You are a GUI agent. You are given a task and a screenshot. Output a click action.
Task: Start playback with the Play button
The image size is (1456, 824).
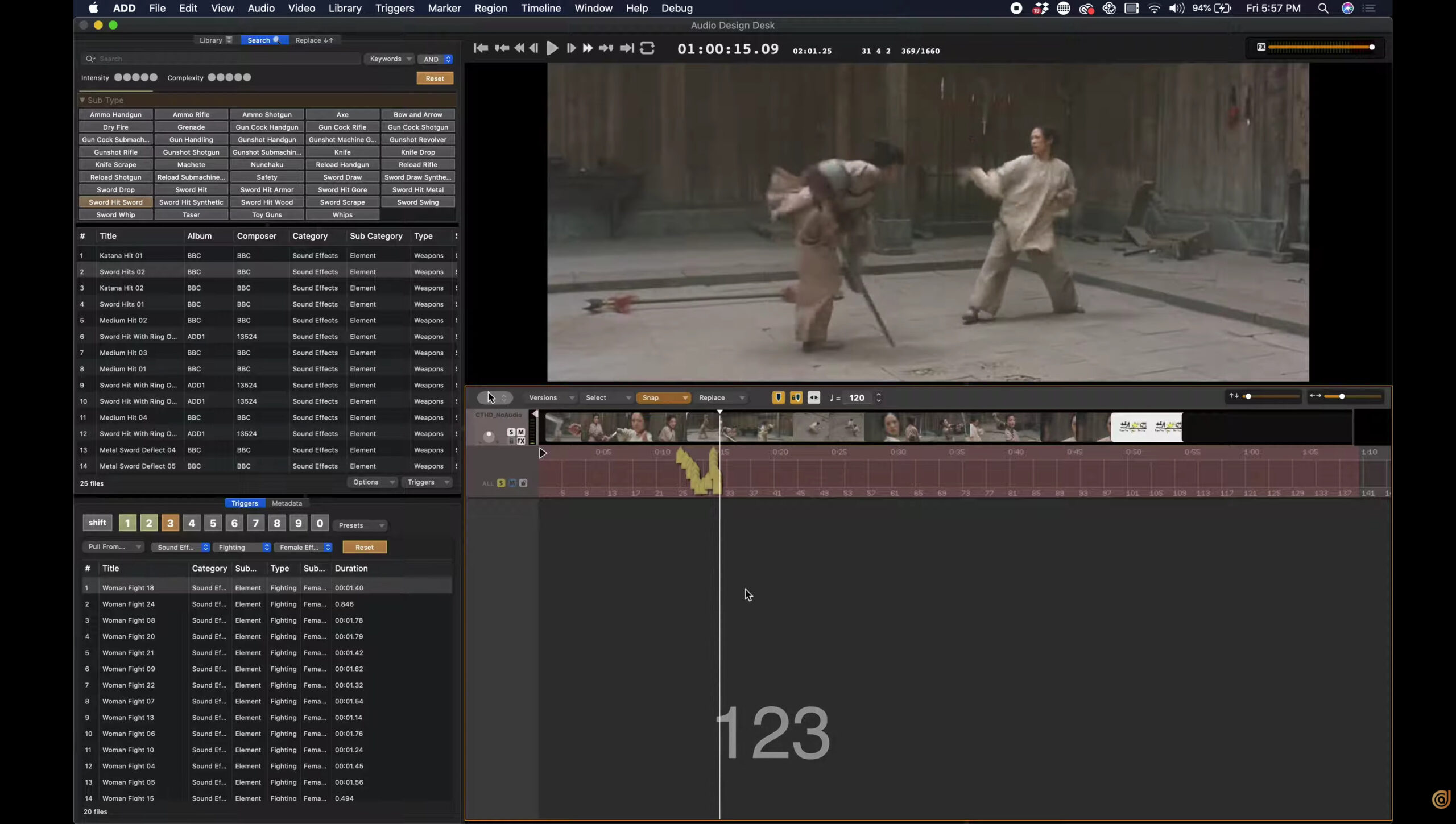552,48
